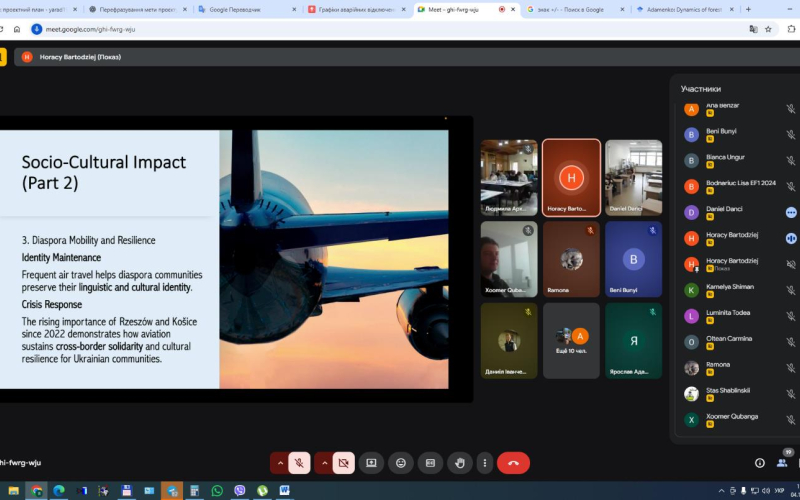Open more options three-dot menu
Screen dimensions: 800x500
click(484, 463)
